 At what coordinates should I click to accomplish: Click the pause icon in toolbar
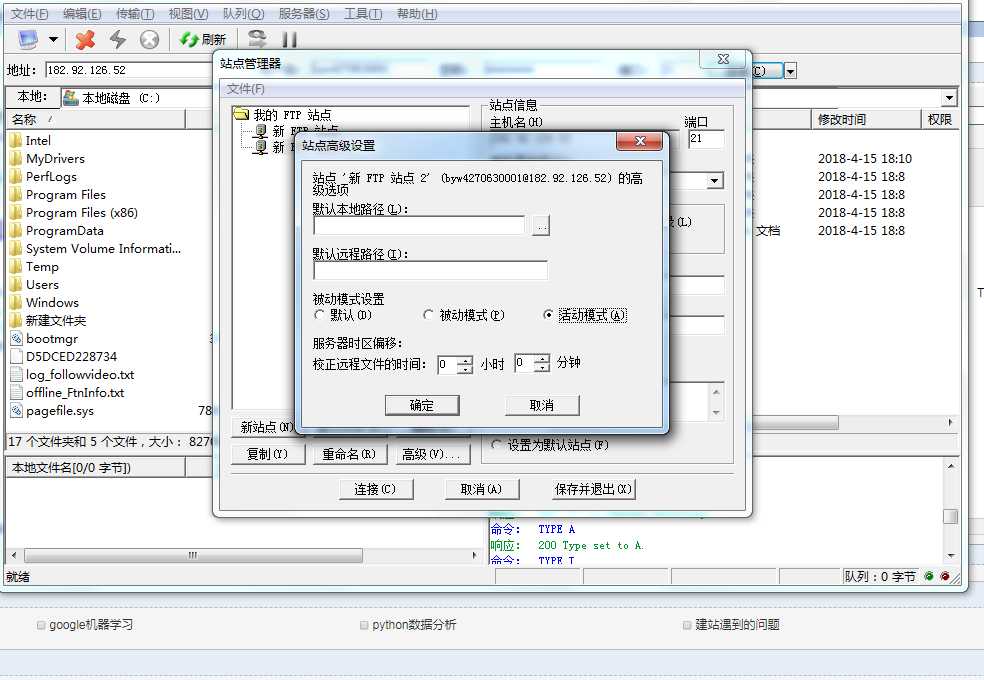coord(289,40)
